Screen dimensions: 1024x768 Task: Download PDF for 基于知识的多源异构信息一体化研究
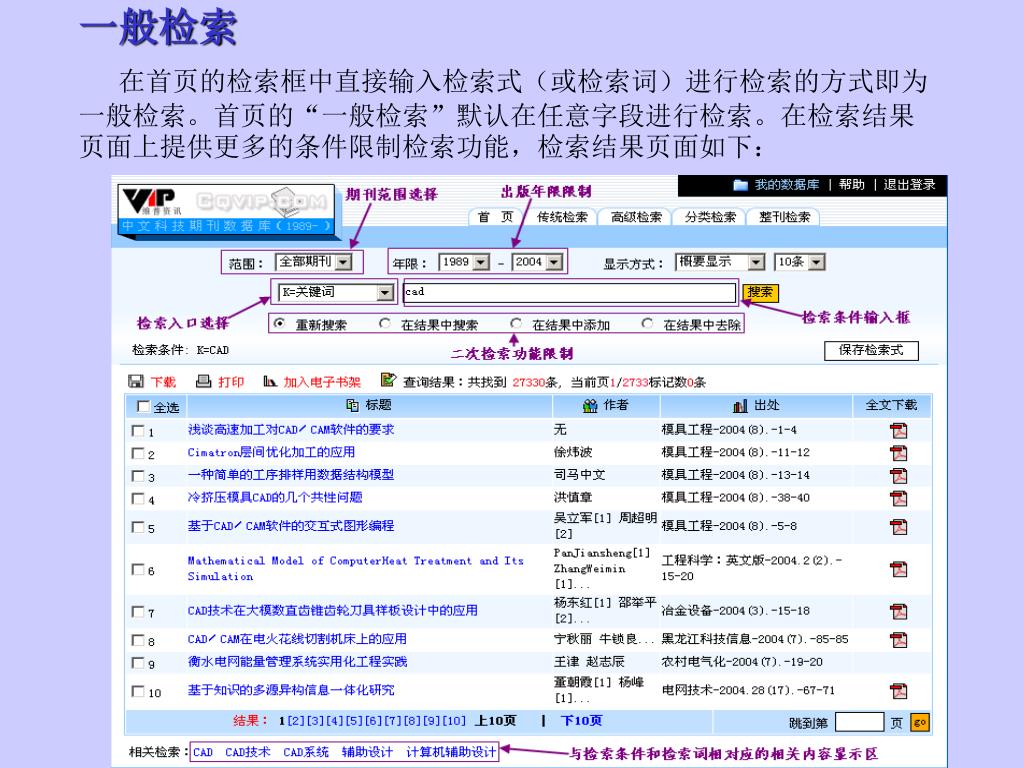899,691
